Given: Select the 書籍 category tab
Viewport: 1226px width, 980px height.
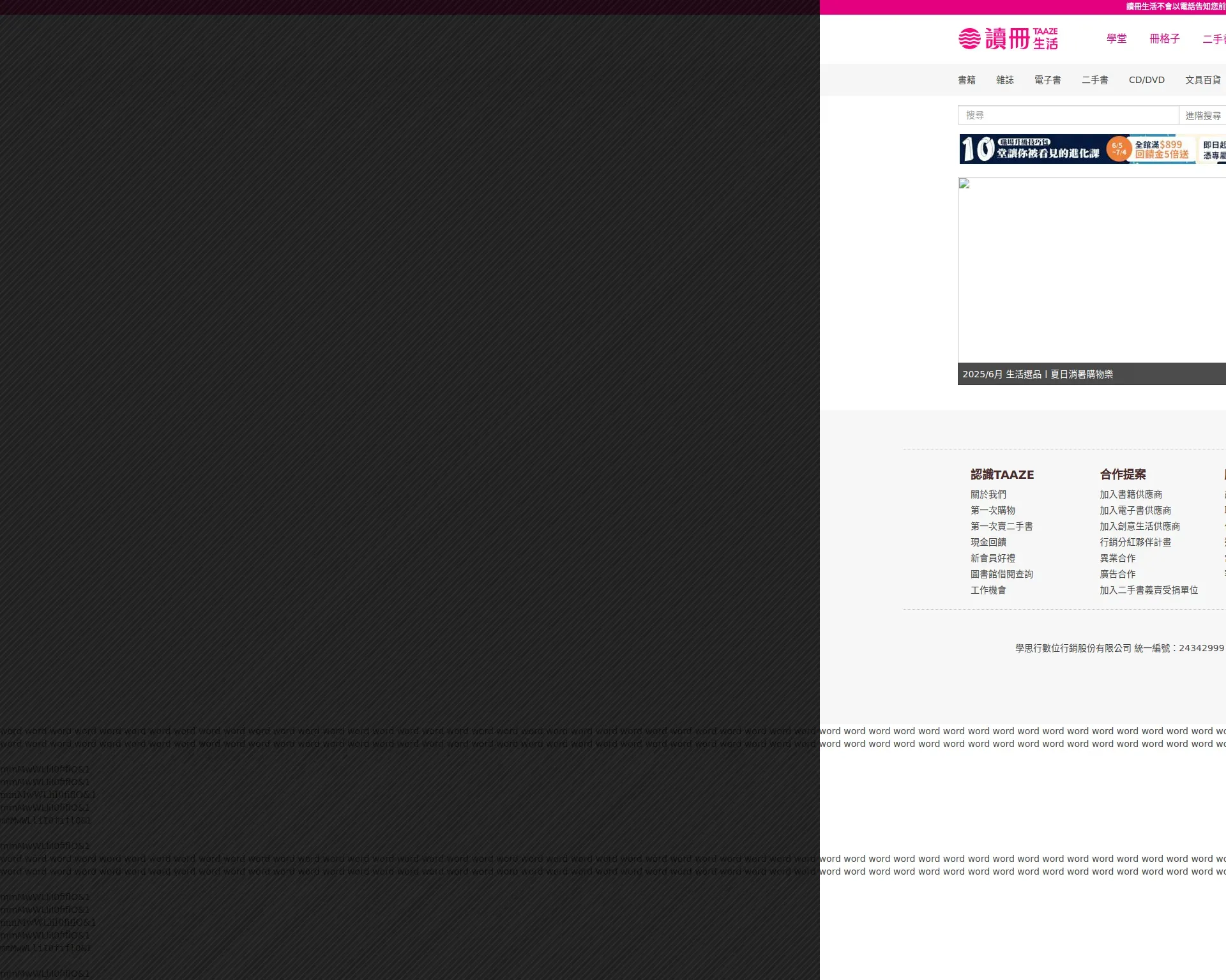Looking at the screenshot, I should (x=966, y=80).
